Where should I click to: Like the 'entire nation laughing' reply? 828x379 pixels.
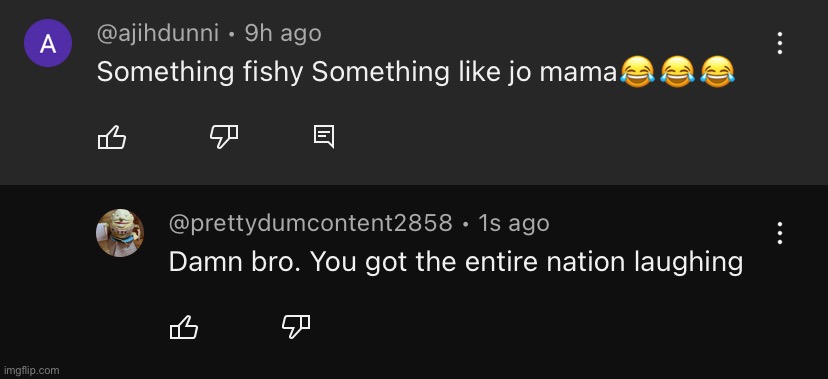tap(184, 327)
